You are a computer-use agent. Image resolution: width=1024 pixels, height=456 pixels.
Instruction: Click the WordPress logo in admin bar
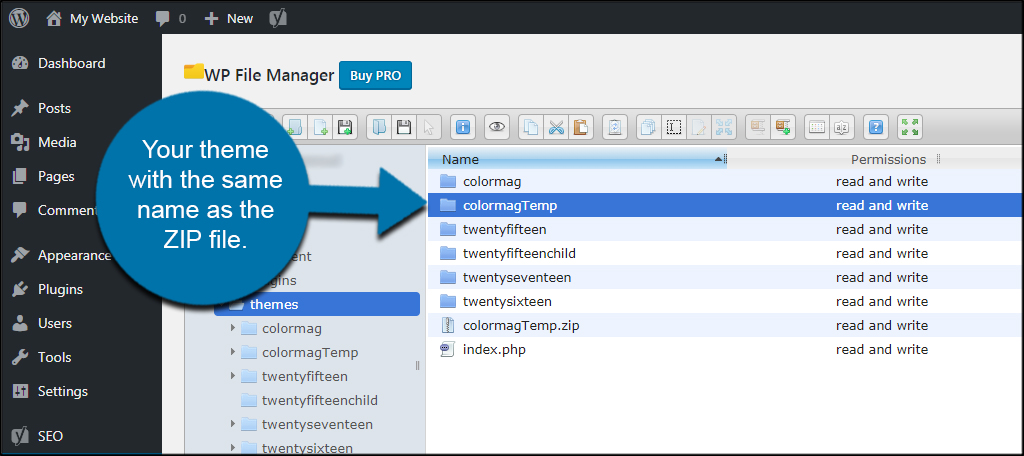point(19,18)
